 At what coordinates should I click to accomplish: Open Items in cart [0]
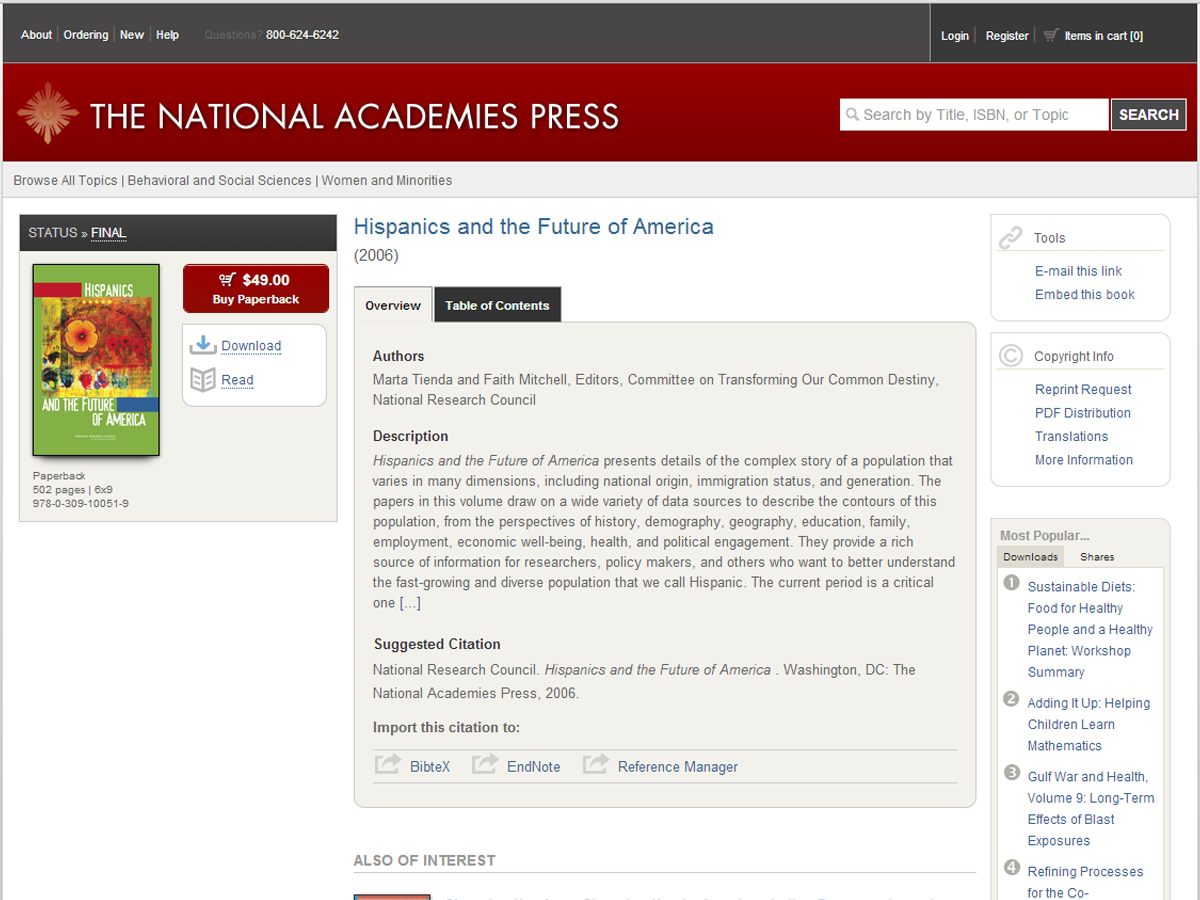point(1103,36)
